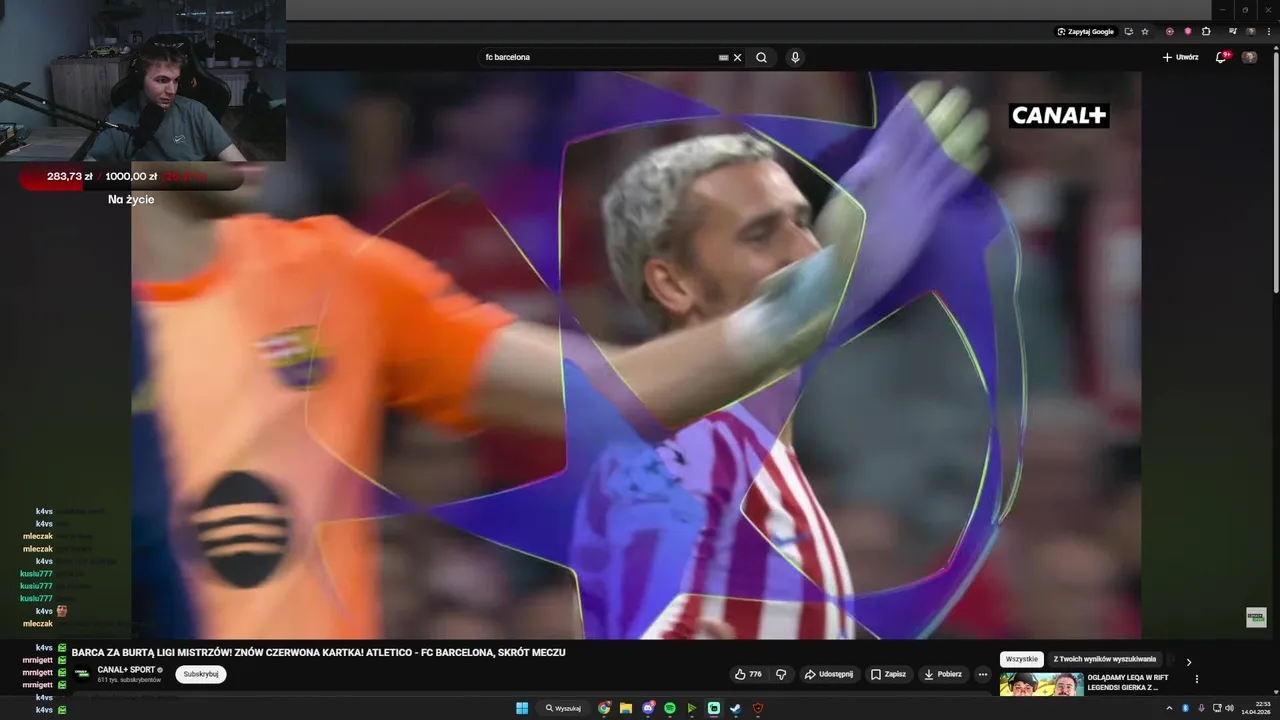Open the on-screen keyboard icon in search box
Viewport: 1280px width, 720px height.
click(723, 57)
